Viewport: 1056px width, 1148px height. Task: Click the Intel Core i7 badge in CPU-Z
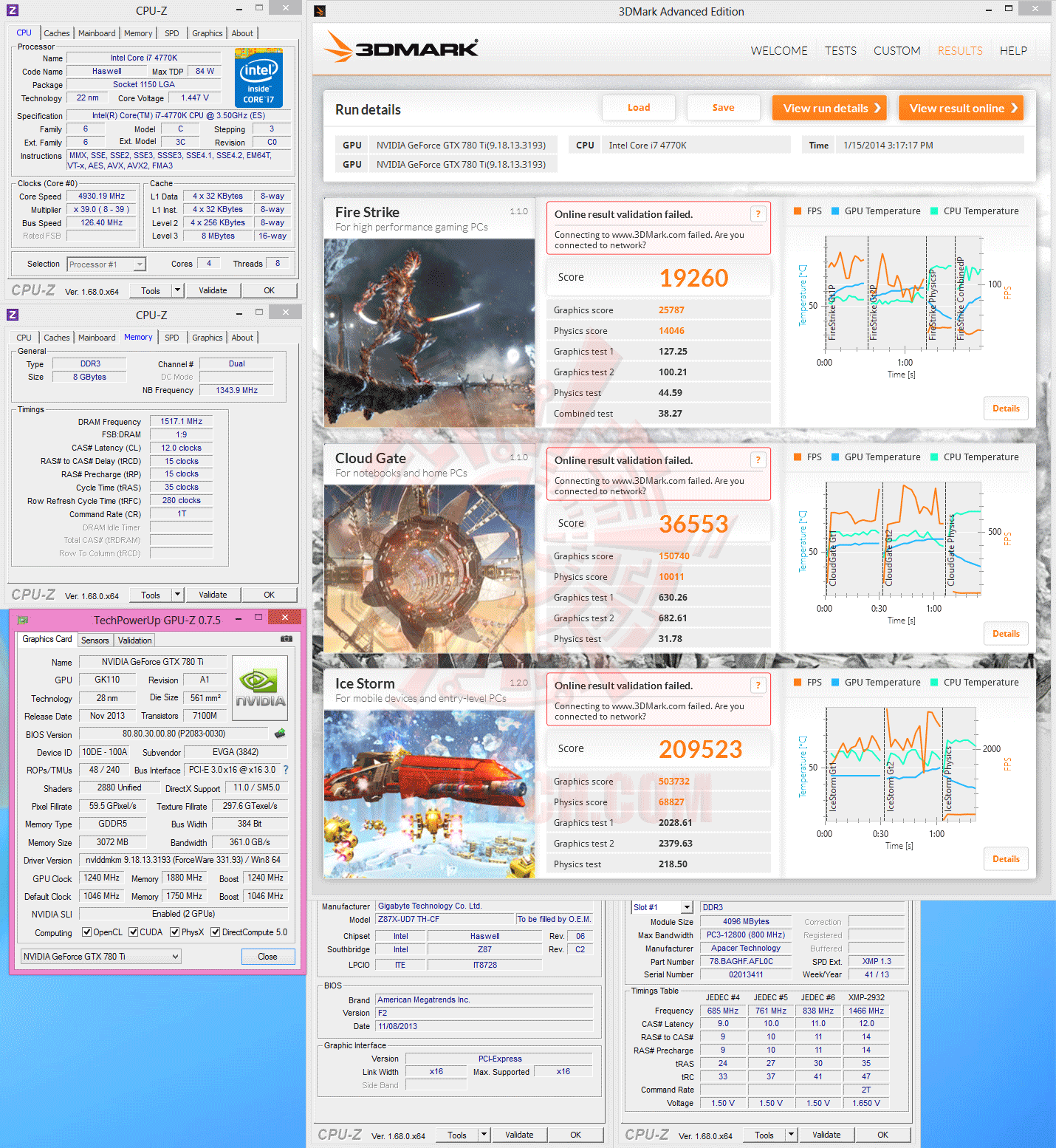click(258, 77)
